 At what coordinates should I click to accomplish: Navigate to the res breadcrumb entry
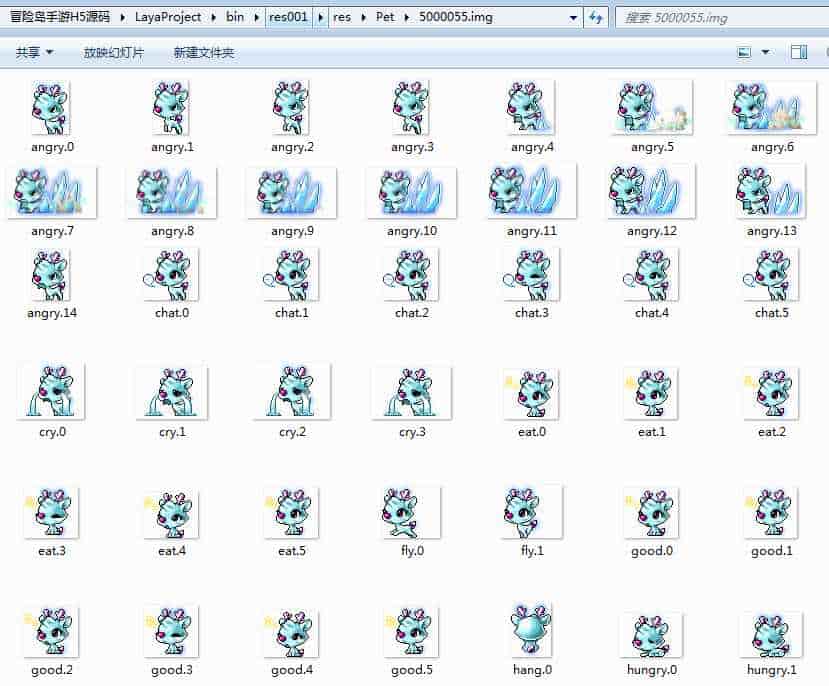coord(343,17)
